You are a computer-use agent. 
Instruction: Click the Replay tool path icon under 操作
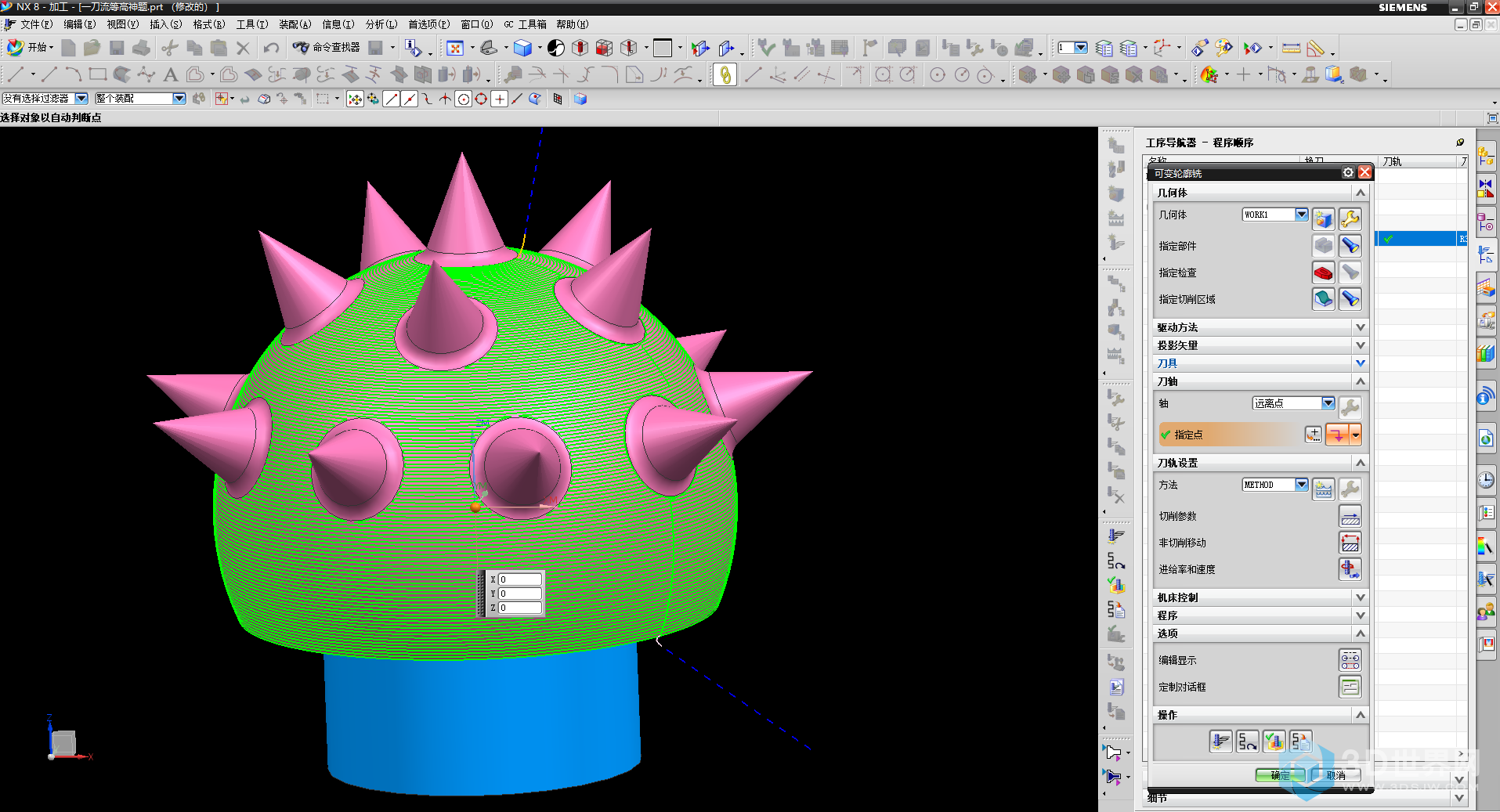point(1247,741)
